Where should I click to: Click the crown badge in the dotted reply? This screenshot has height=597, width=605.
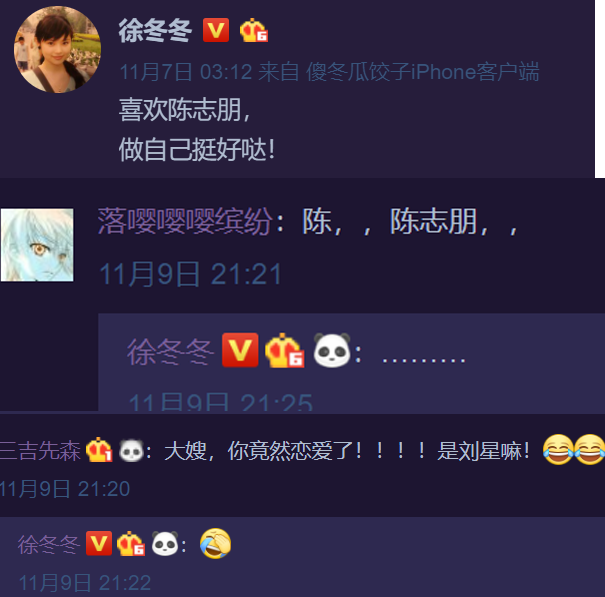[x=285, y=350]
